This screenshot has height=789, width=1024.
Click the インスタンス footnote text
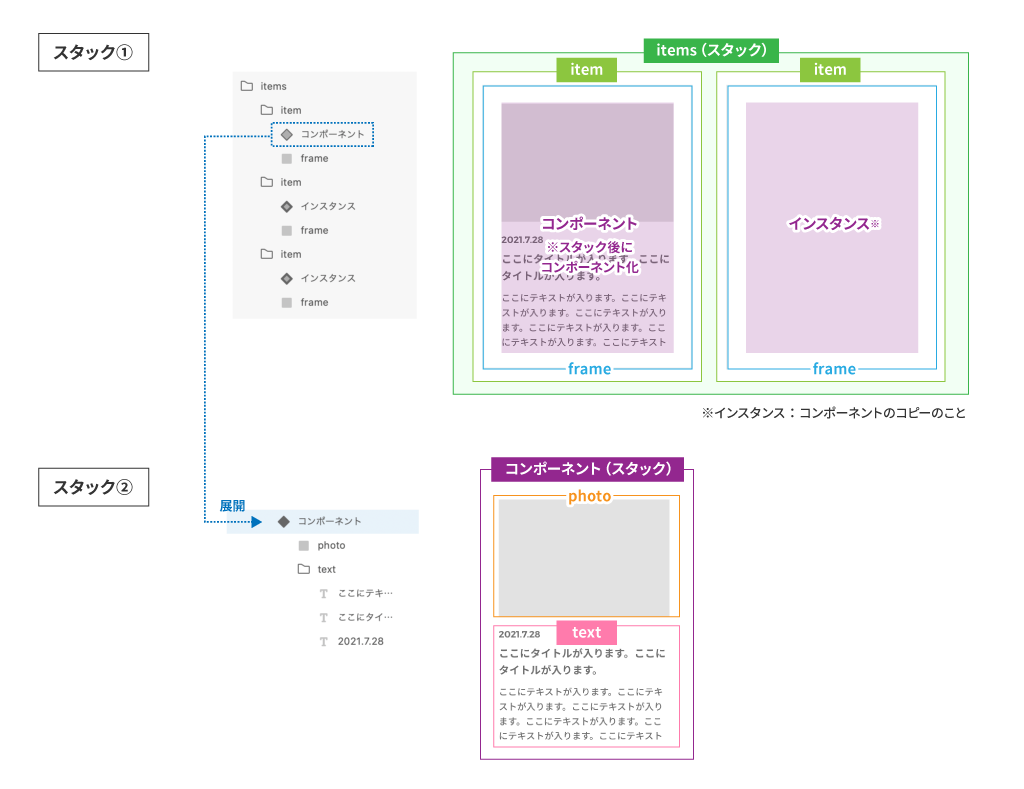pyautogui.click(x=833, y=413)
